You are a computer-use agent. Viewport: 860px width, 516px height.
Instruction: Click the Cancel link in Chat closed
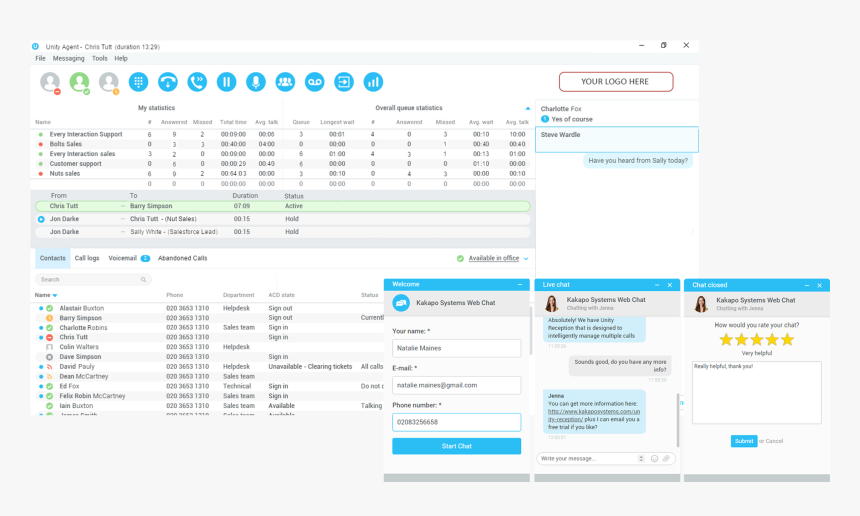(x=774, y=441)
